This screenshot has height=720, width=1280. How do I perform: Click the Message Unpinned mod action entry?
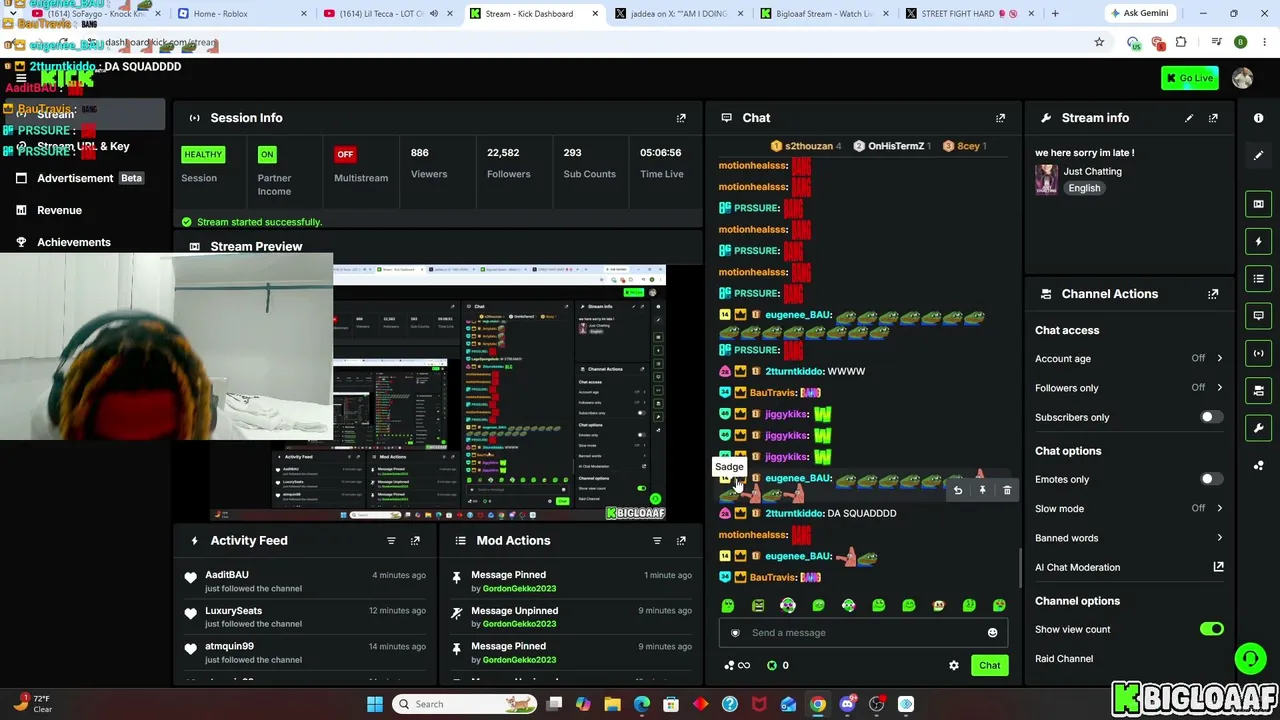572,617
